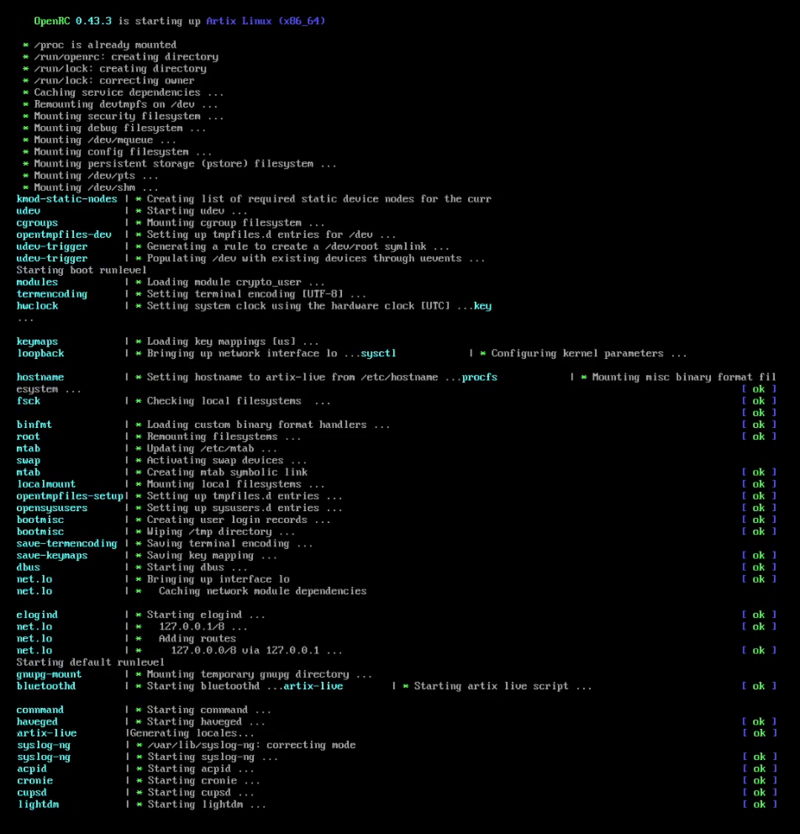Click the 'Generating locales...' text

pos(191,733)
